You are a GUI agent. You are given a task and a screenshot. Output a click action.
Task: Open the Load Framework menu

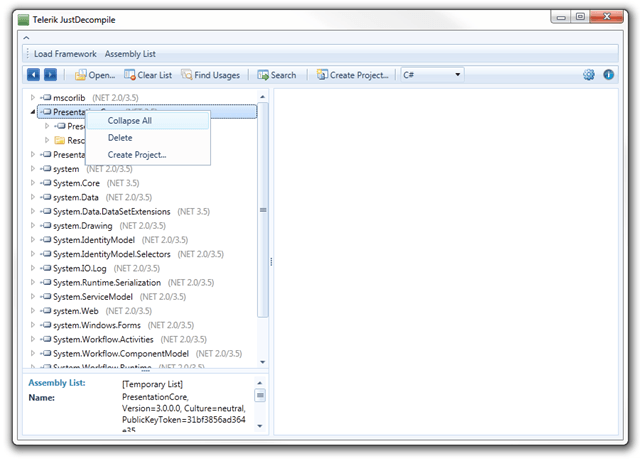point(65,54)
